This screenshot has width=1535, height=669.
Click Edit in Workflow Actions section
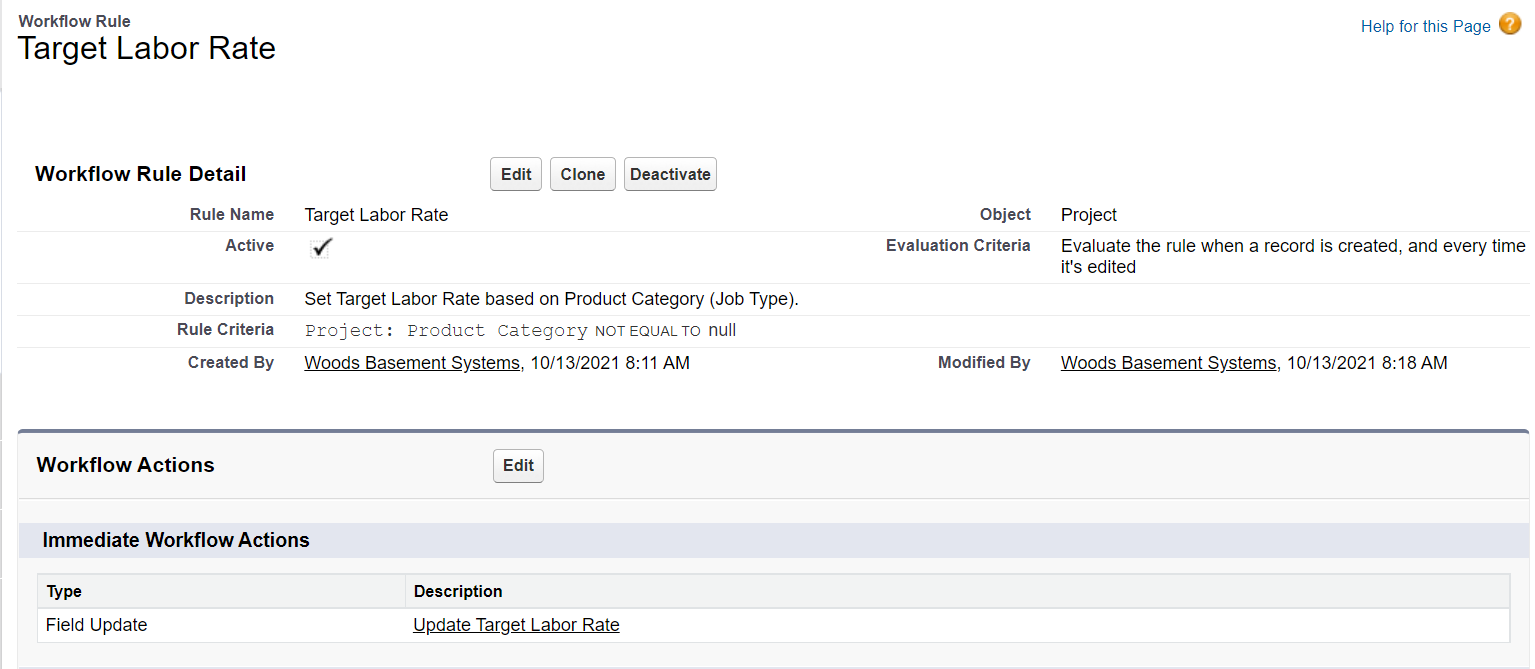518,465
